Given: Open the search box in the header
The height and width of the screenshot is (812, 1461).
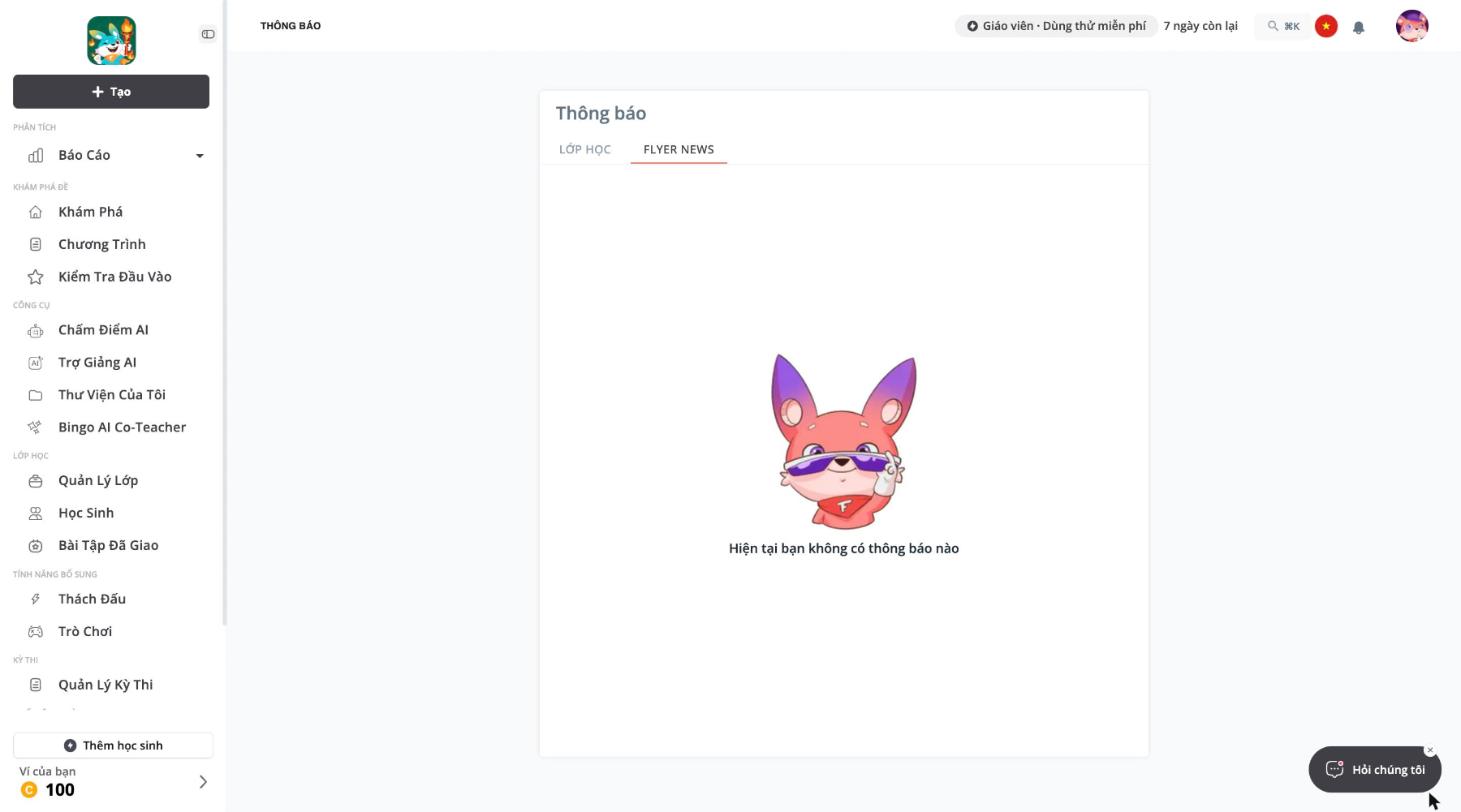Looking at the screenshot, I should click(x=1284, y=26).
